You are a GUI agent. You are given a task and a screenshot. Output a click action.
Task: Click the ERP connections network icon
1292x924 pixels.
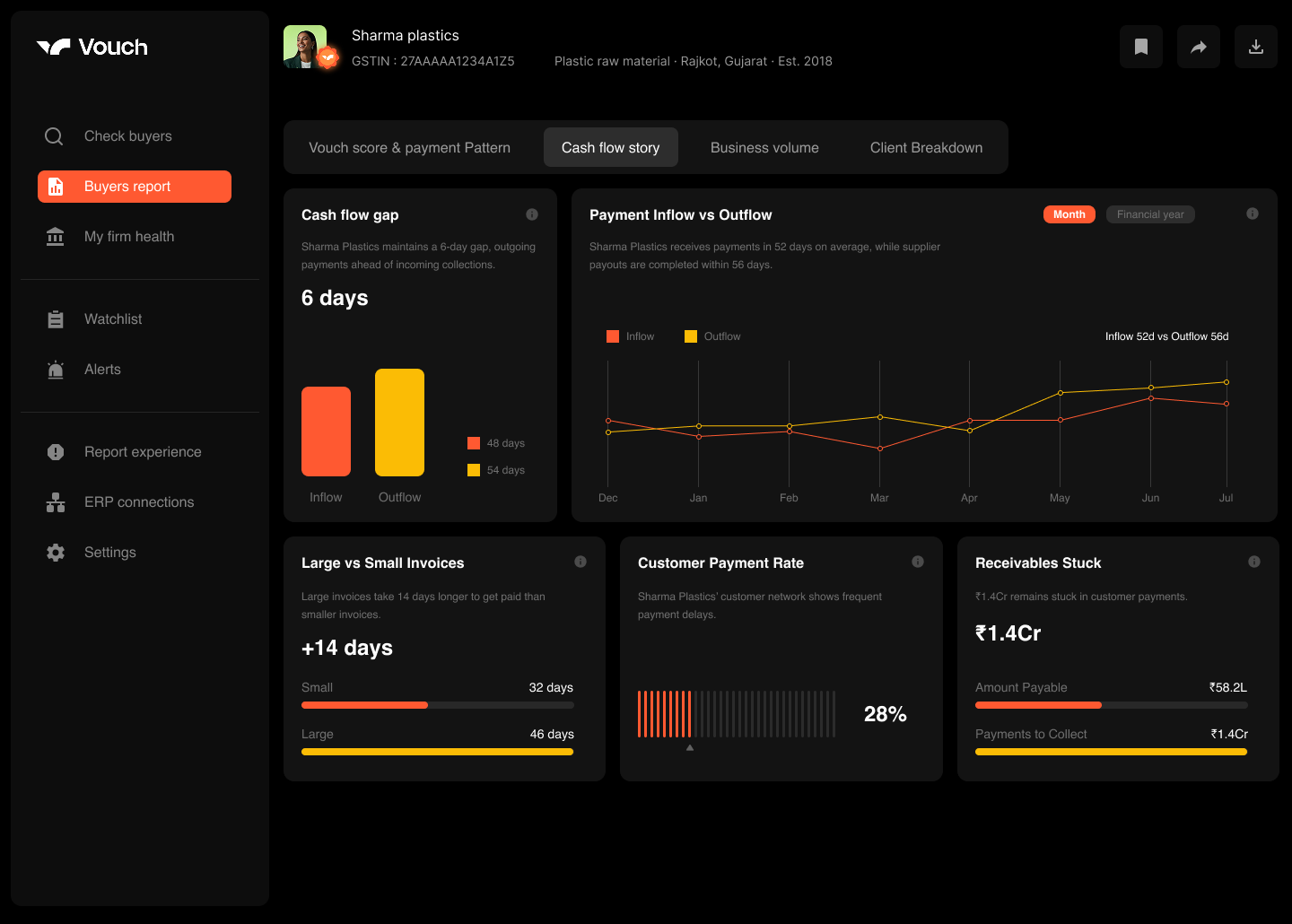(x=56, y=502)
